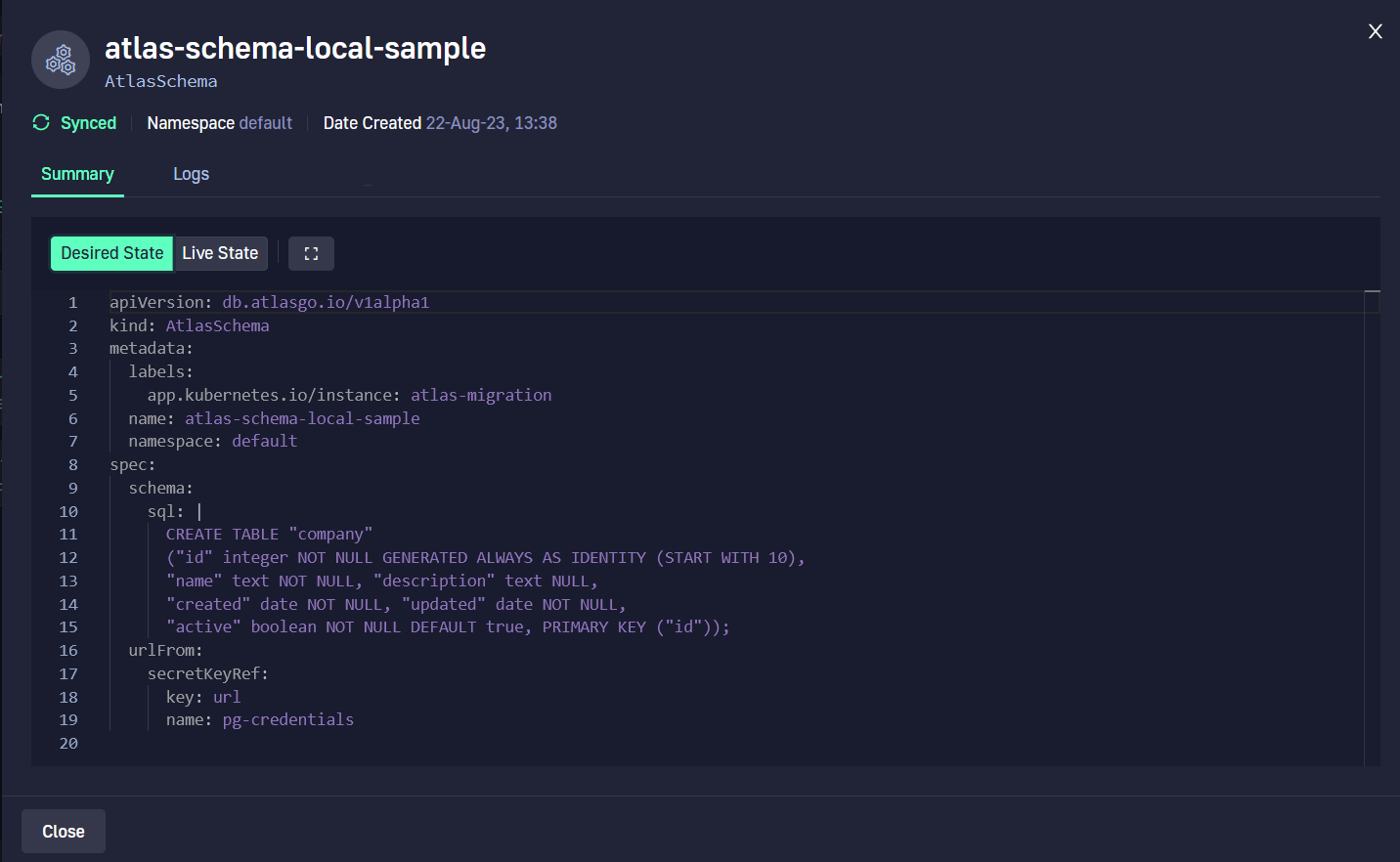Switch to Desired State view
The height and width of the screenshot is (862, 1400).
pyautogui.click(x=111, y=253)
